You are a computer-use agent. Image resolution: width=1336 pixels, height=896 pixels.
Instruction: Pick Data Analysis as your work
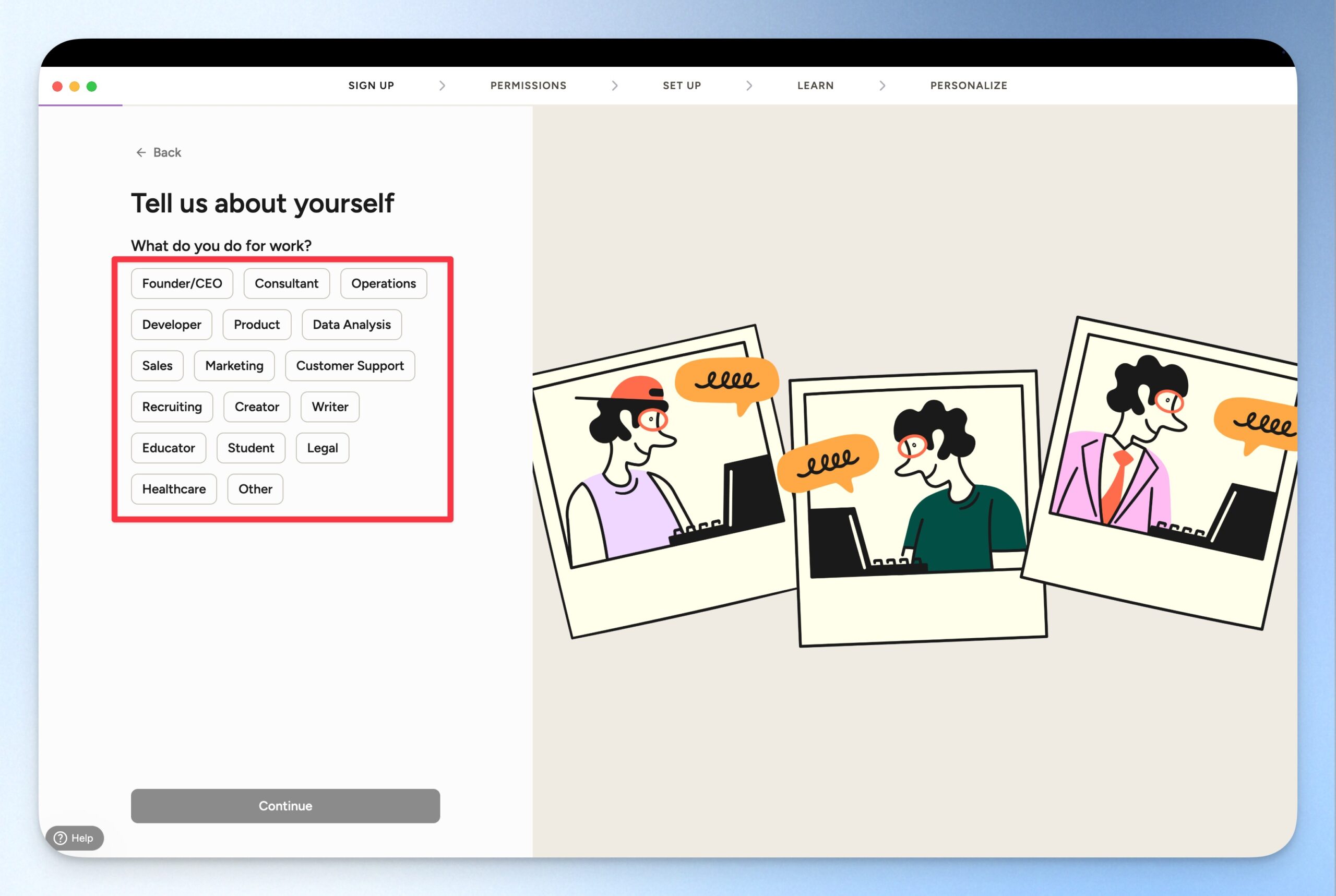coord(351,325)
